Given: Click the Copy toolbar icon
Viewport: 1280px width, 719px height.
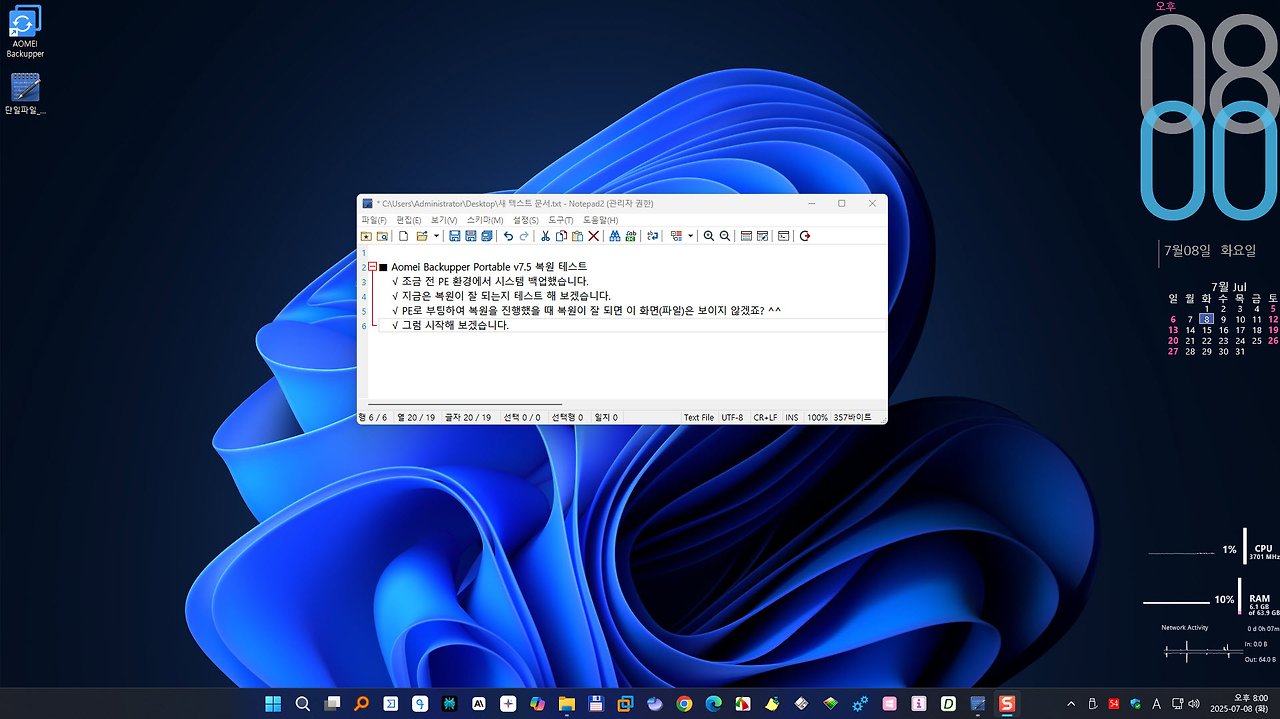Looking at the screenshot, I should click(562, 236).
